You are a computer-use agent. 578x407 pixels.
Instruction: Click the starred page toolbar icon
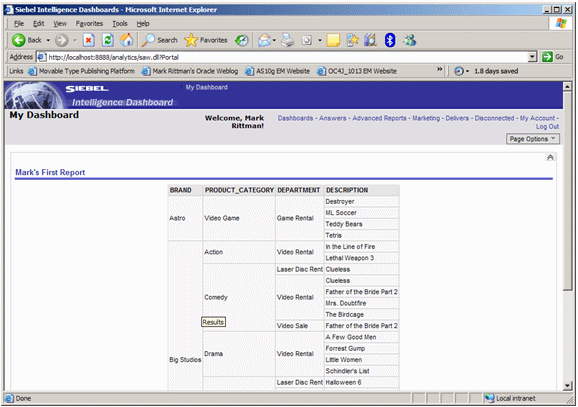click(x=352, y=40)
